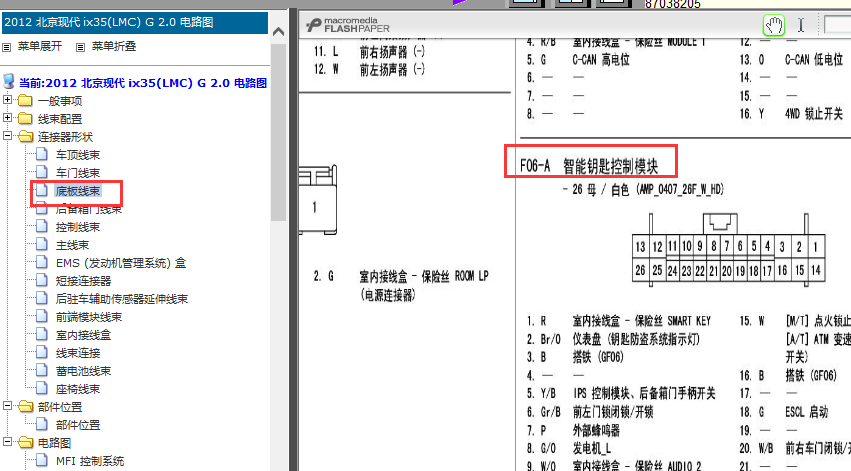Click the F06-A 智能钥匙控制模块 heading
851x471 pixels.
coord(589,166)
